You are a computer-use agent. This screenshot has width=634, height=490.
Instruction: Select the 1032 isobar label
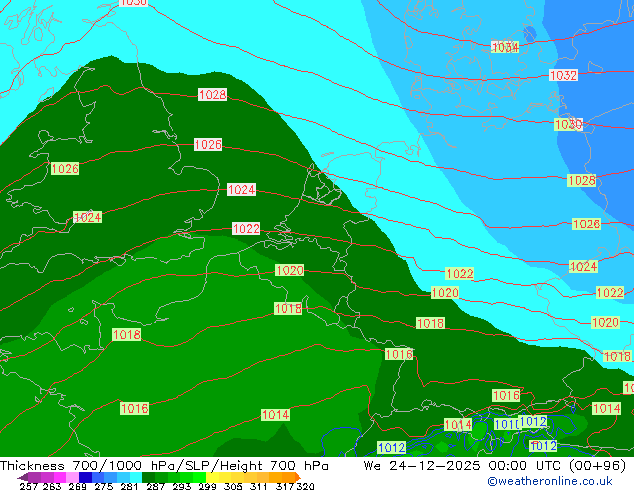click(x=563, y=75)
